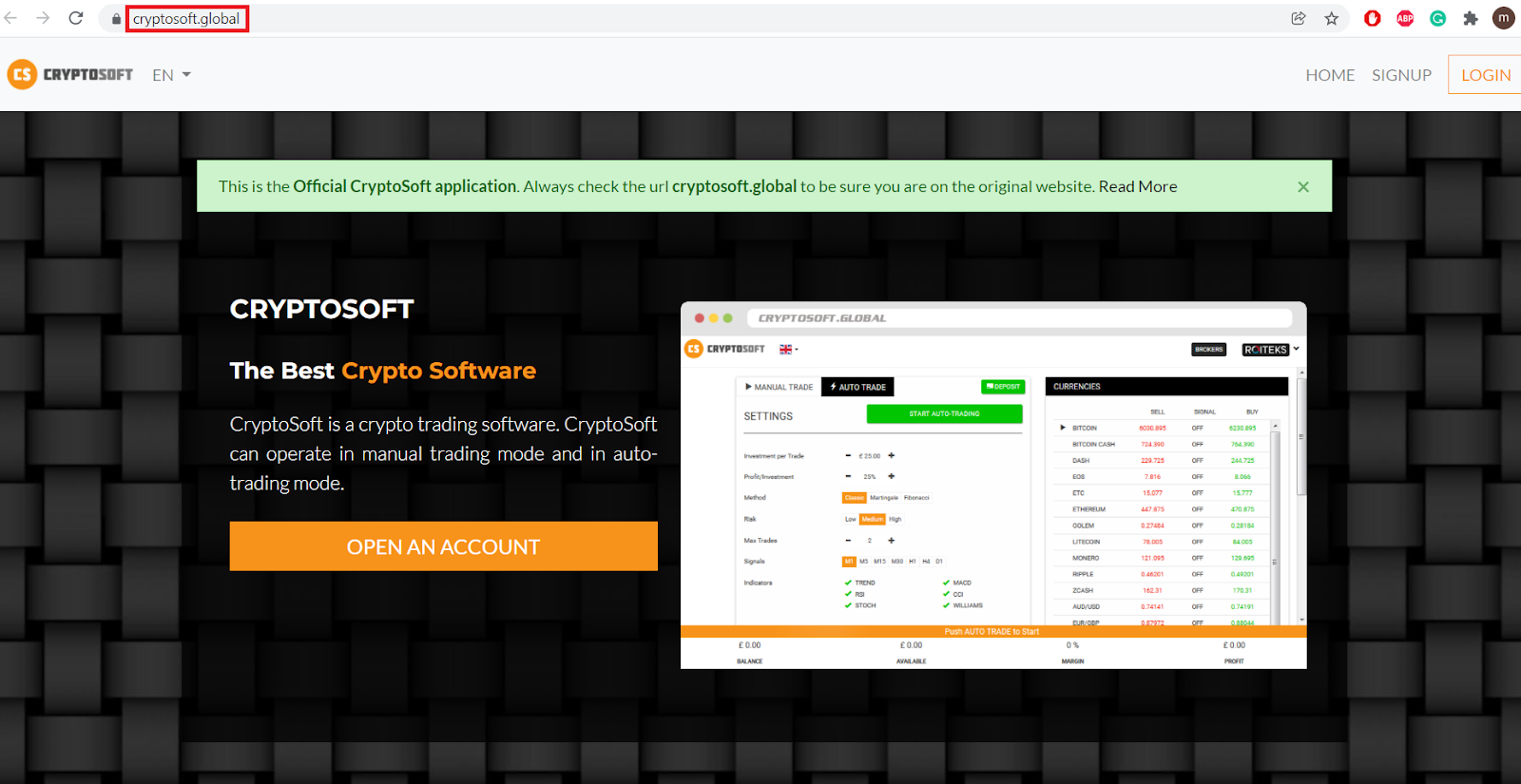Click the bold 'cryptosoft.global' text in banner
This screenshot has width=1521, height=784.
(x=734, y=186)
